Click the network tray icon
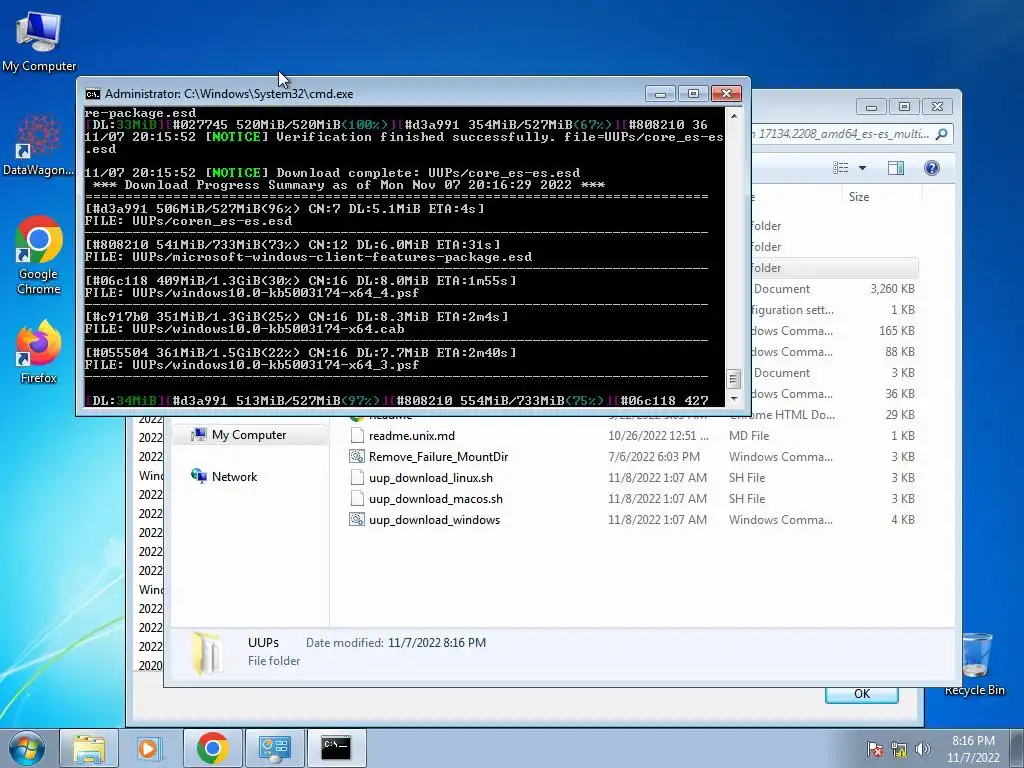Image resolution: width=1024 pixels, height=768 pixels. tap(899, 749)
